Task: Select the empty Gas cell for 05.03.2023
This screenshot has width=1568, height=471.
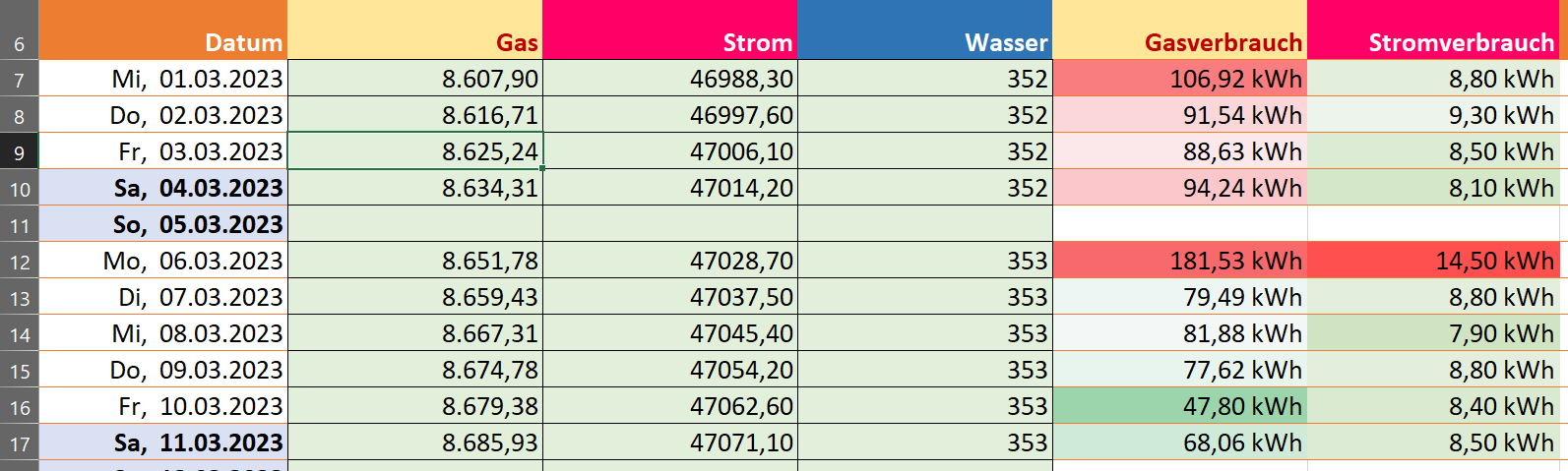Action: (414, 224)
